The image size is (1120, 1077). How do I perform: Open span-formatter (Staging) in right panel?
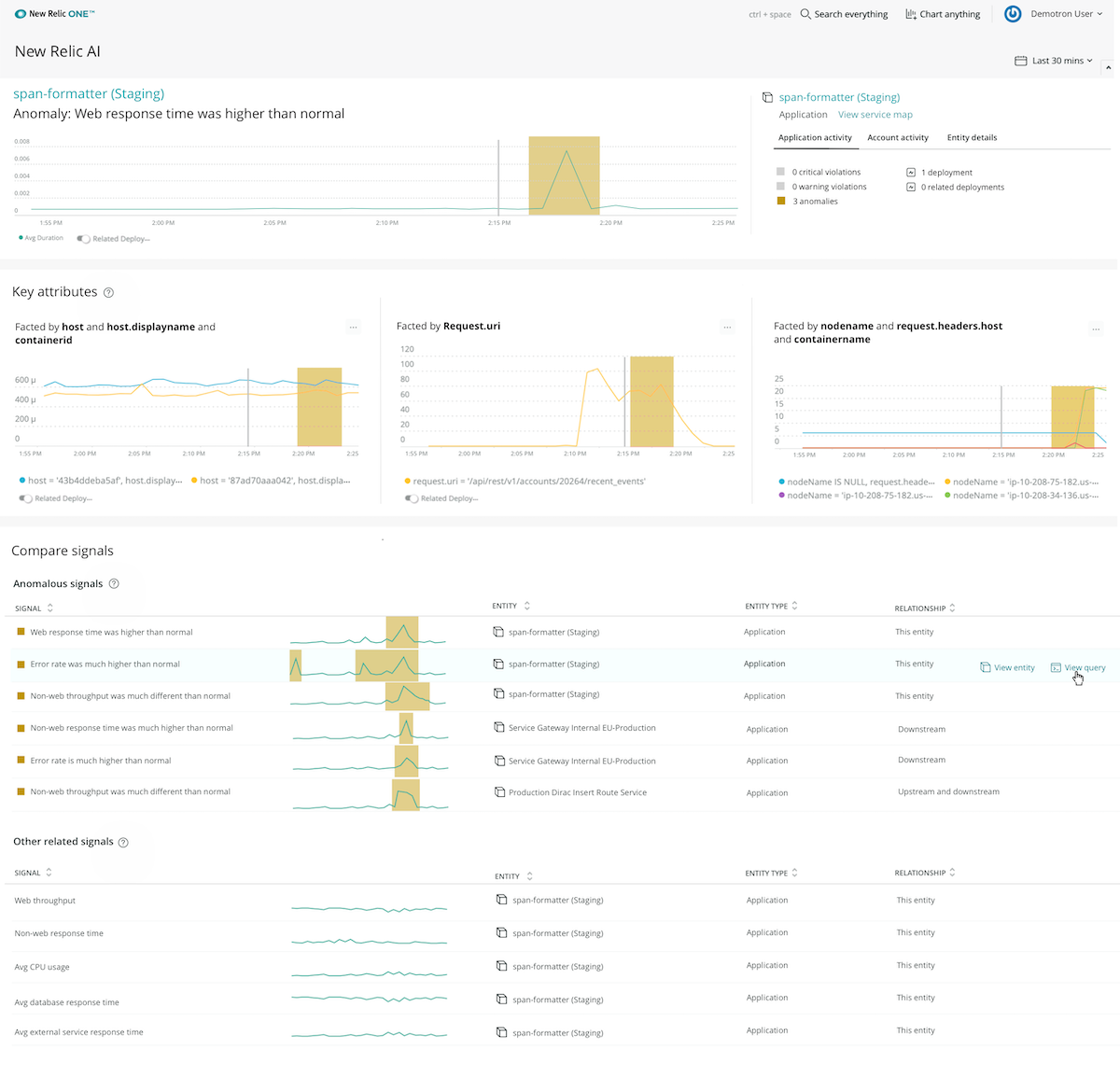[839, 97]
